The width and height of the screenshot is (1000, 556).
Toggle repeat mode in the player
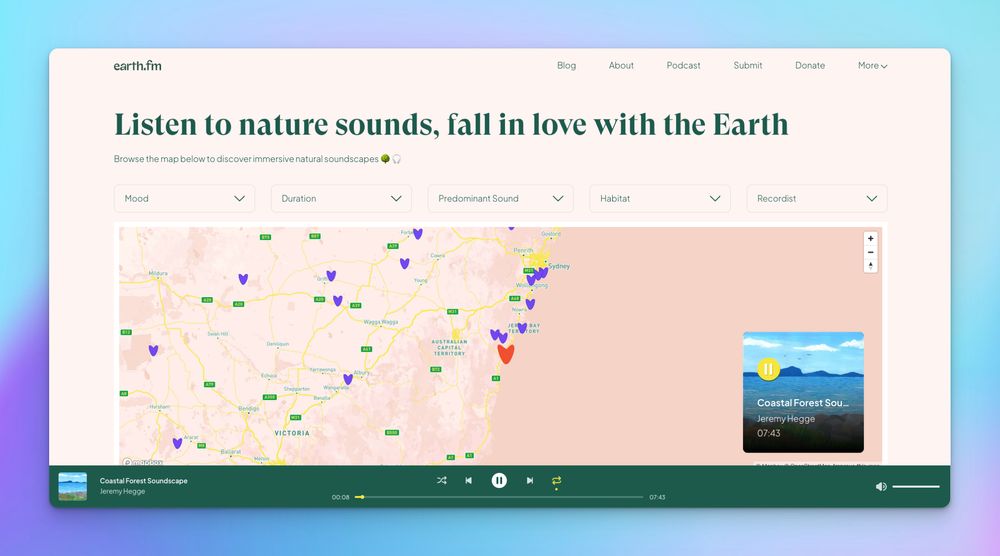point(556,481)
